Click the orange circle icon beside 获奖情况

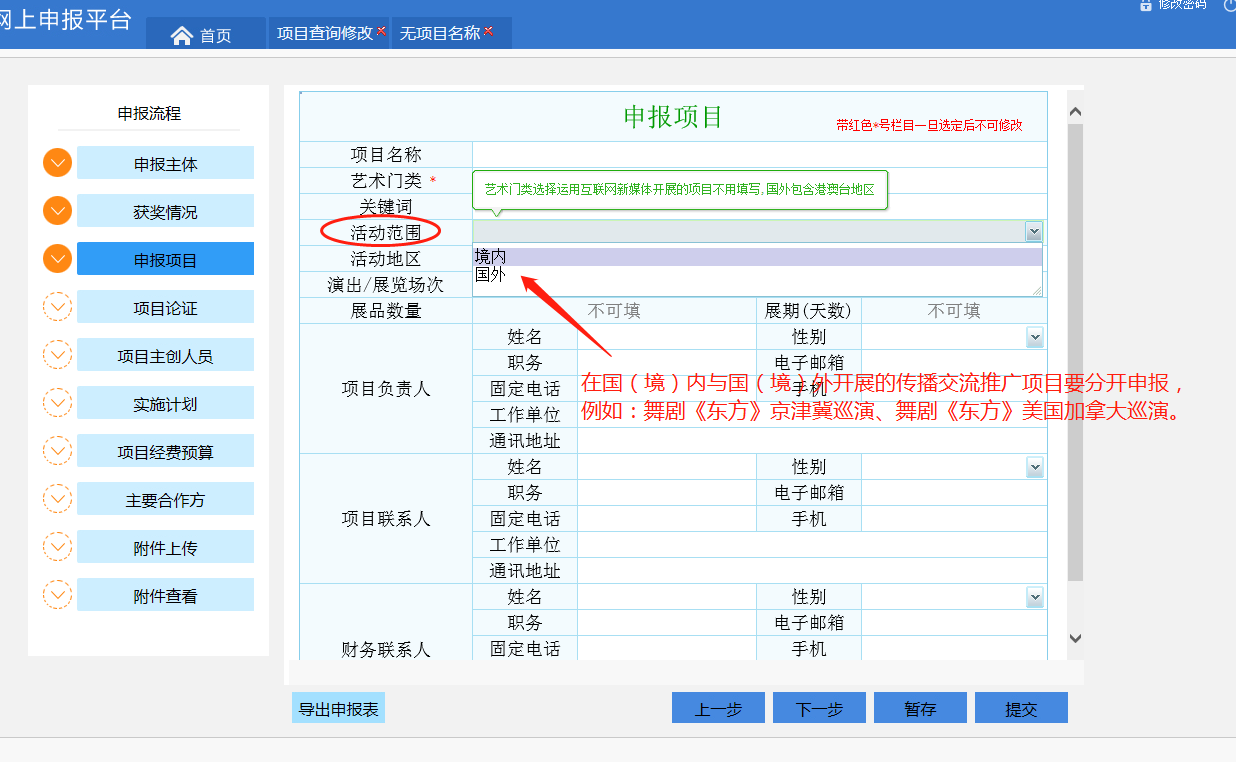tap(58, 211)
